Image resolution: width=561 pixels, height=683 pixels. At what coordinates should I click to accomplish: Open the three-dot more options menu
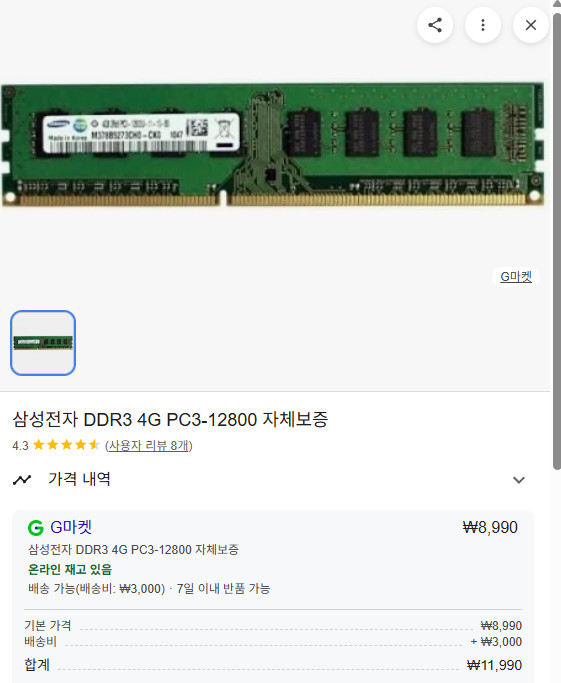(483, 25)
